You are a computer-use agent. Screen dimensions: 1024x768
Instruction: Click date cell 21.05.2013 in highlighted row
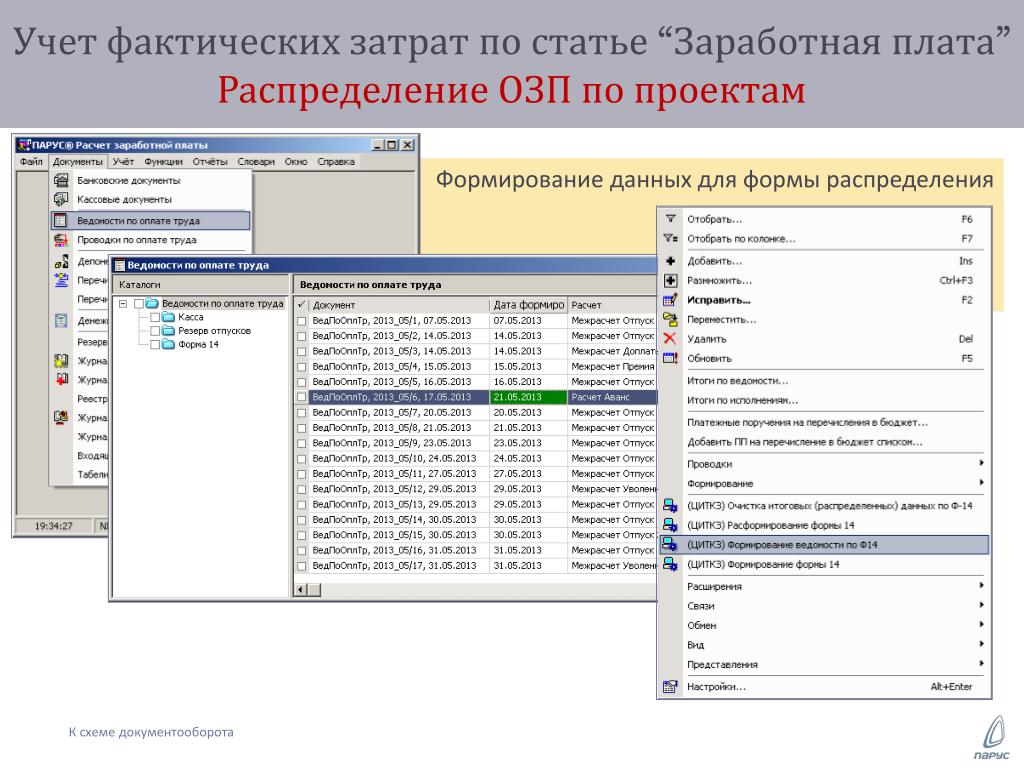pos(528,397)
